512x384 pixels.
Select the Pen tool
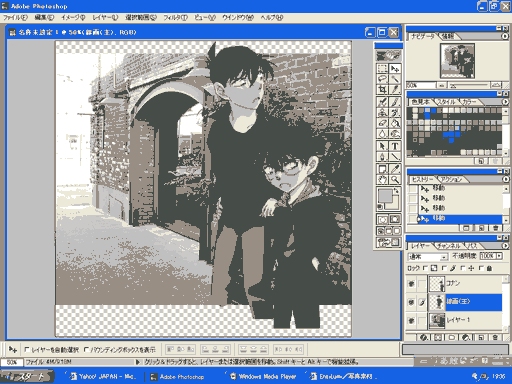[382, 156]
